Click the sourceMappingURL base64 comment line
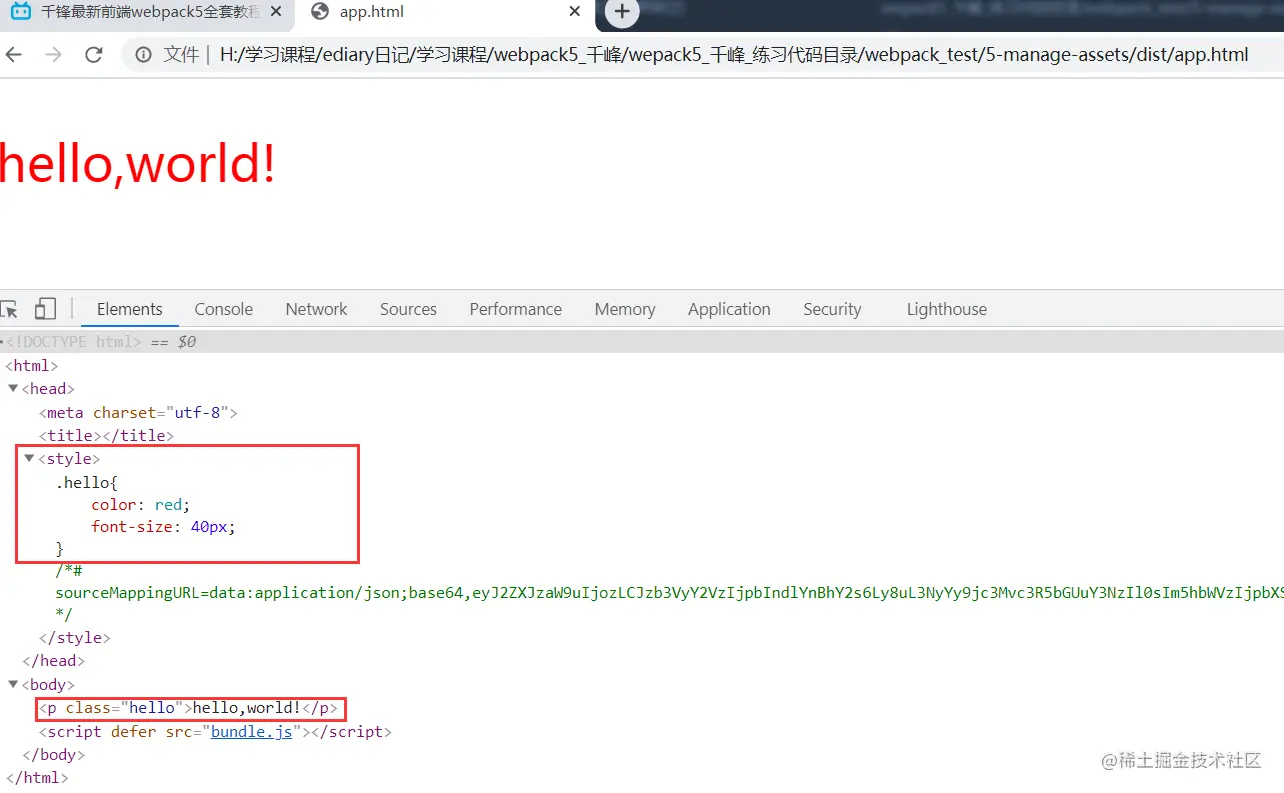1284x793 pixels. tap(669, 592)
